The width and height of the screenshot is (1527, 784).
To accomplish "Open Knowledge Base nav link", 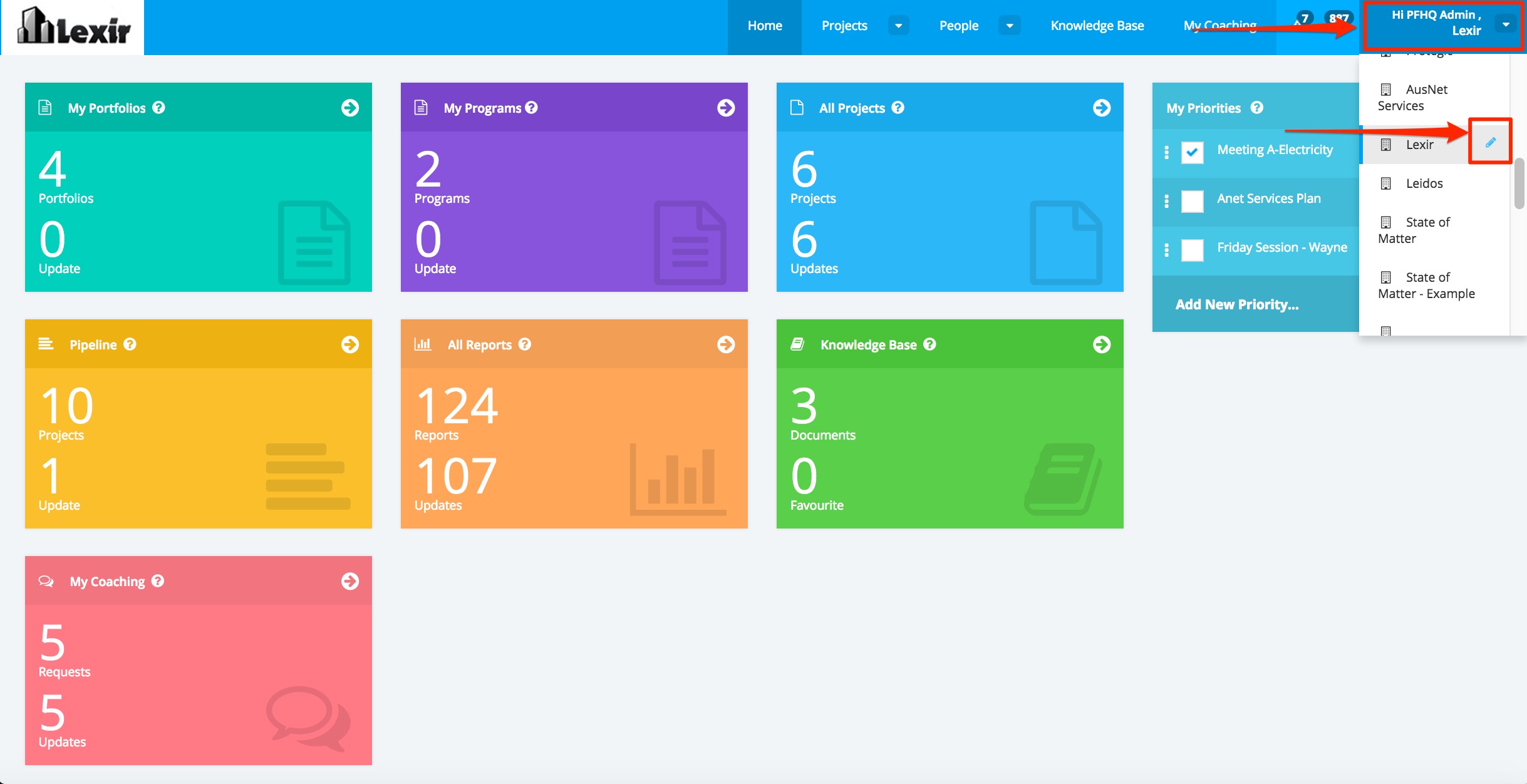I will click(x=1097, y=26).
